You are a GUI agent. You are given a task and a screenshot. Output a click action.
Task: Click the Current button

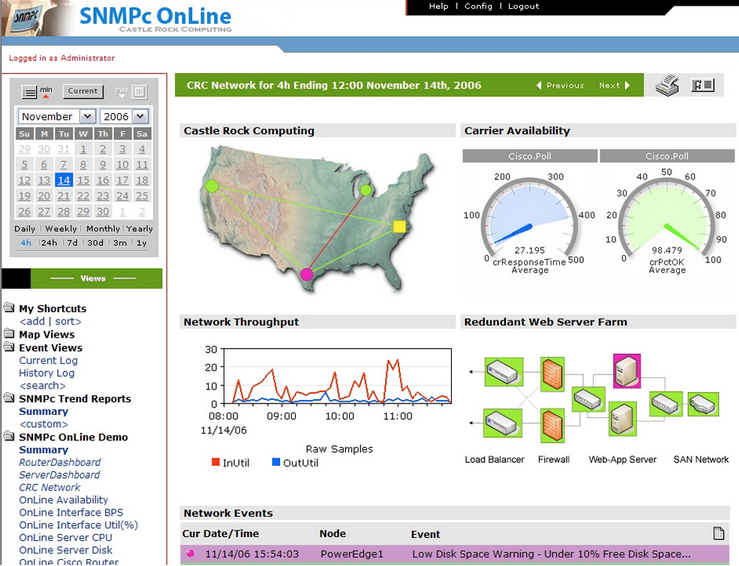tap(83, 91)
